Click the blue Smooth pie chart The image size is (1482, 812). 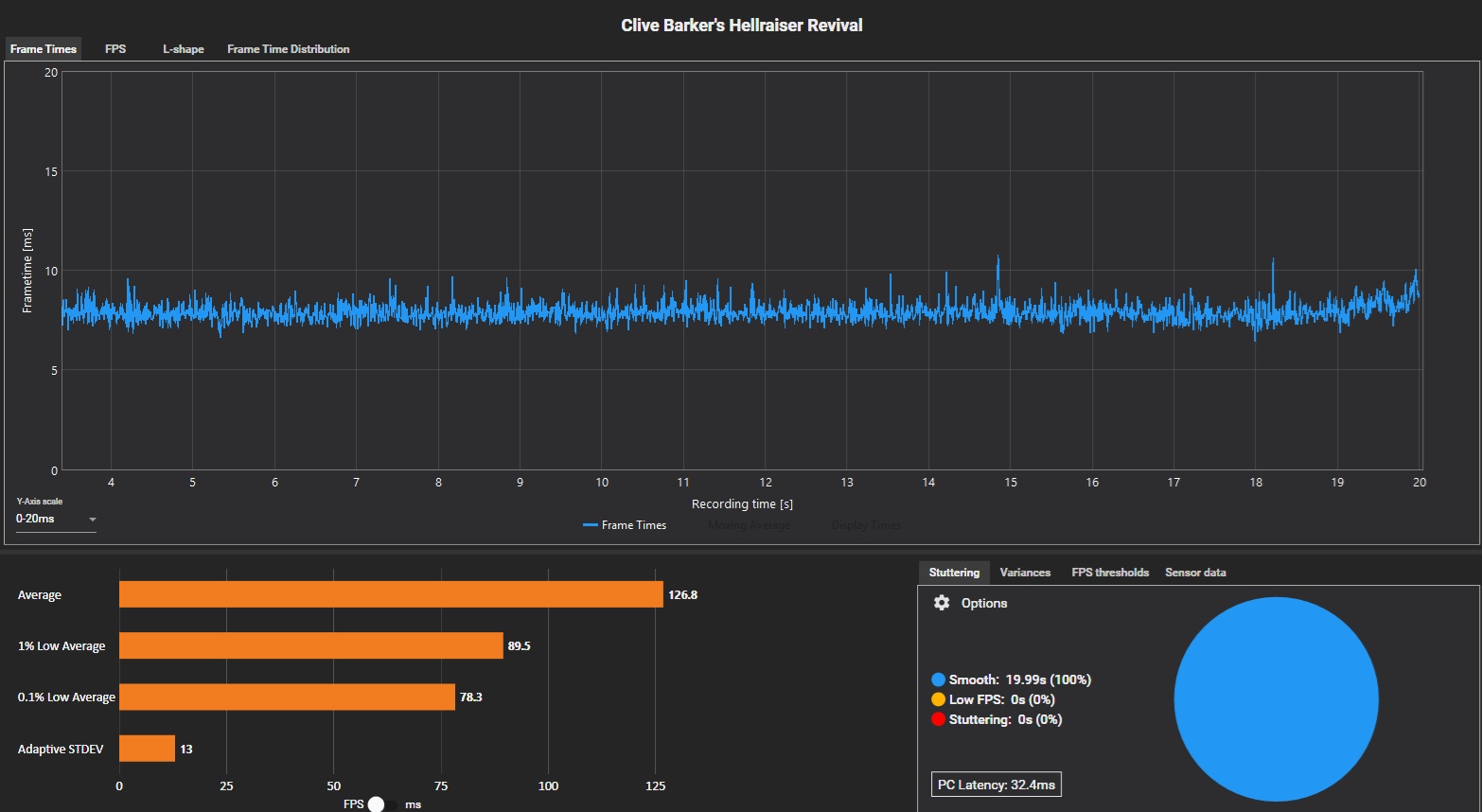point(1276,699)
